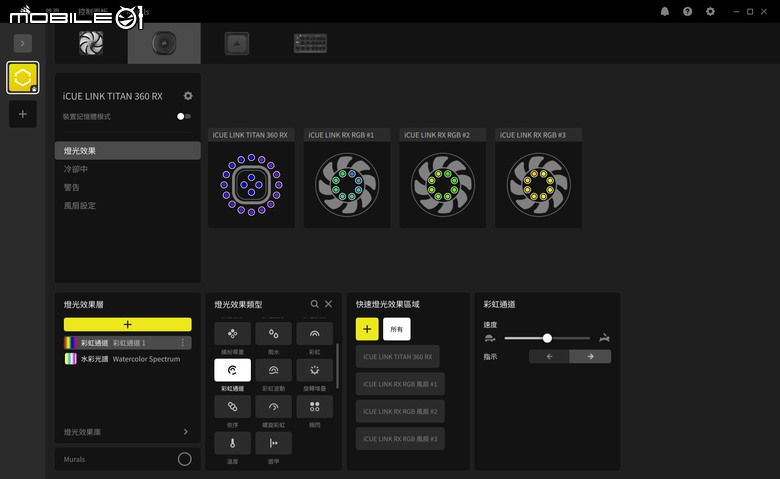Choose the arrow-from-bar effect icon
The height and width of the screenshot is (479, 780).
273,443
